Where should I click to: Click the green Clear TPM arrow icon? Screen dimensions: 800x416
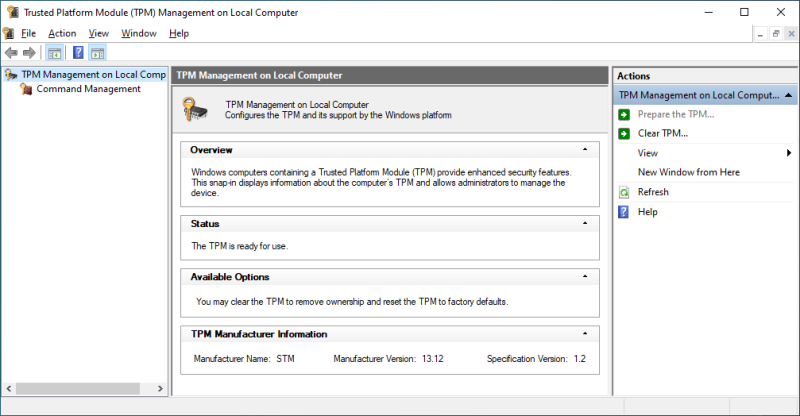coord(624,134)
